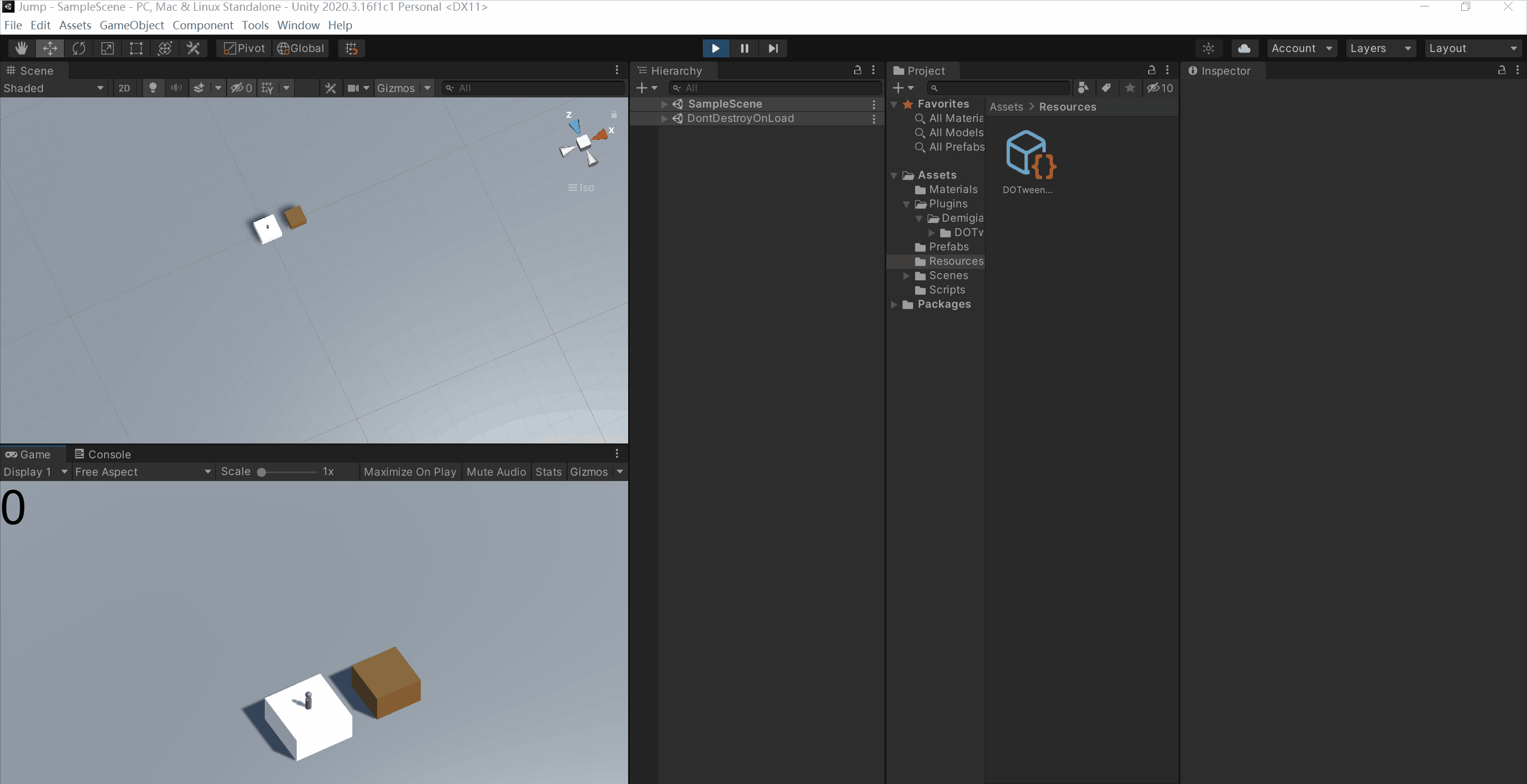
Task: Click the Step frame button
Action: point(773,48)
